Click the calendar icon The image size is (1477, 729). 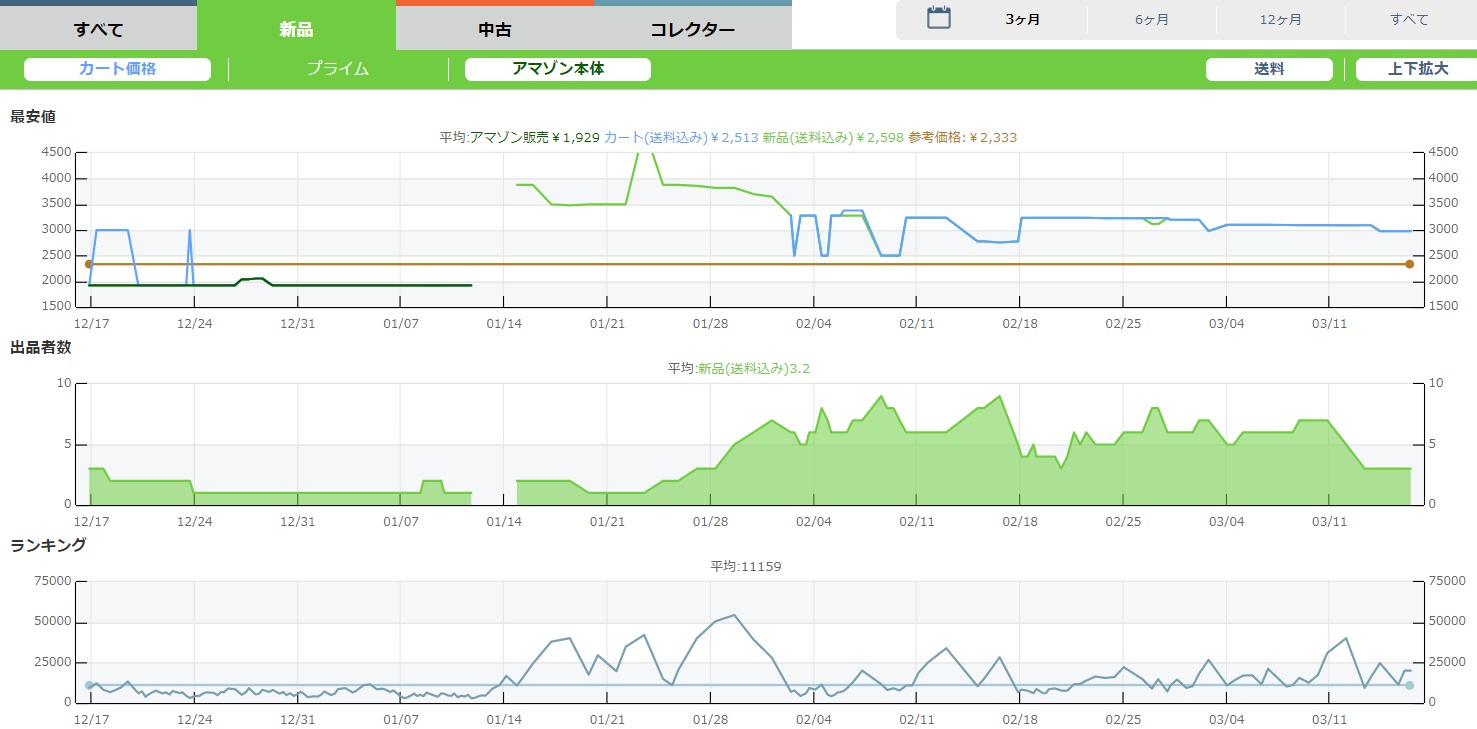(938, 18)
